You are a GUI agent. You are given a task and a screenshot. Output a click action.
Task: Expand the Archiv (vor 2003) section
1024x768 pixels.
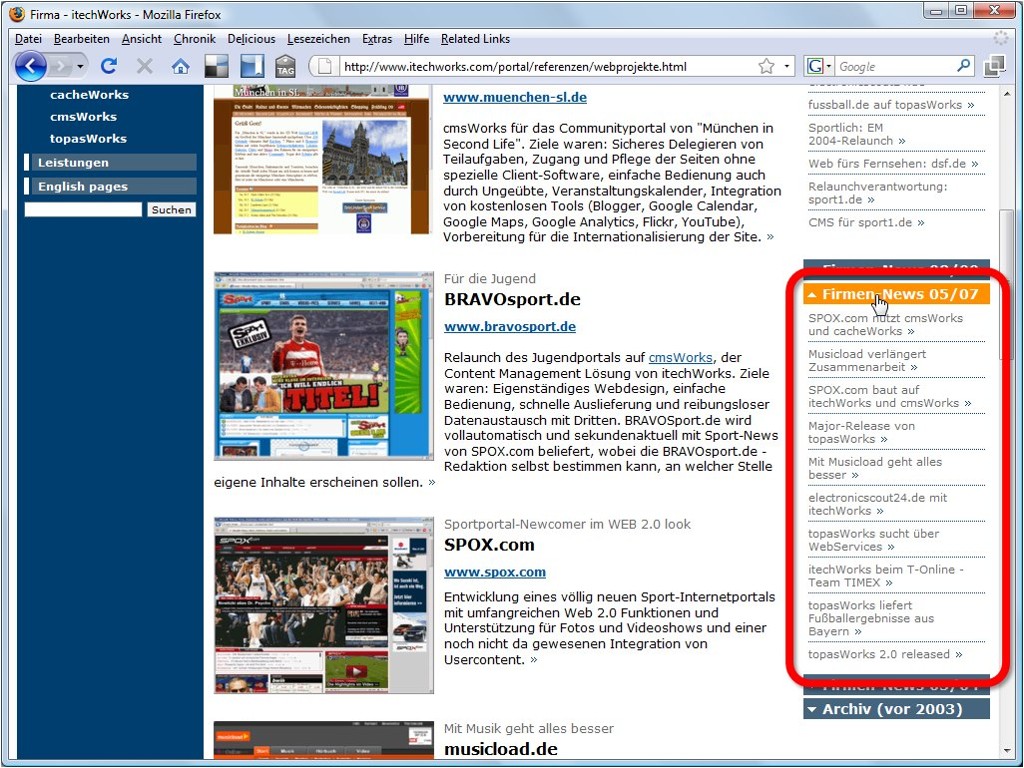(x=897, y=709)
